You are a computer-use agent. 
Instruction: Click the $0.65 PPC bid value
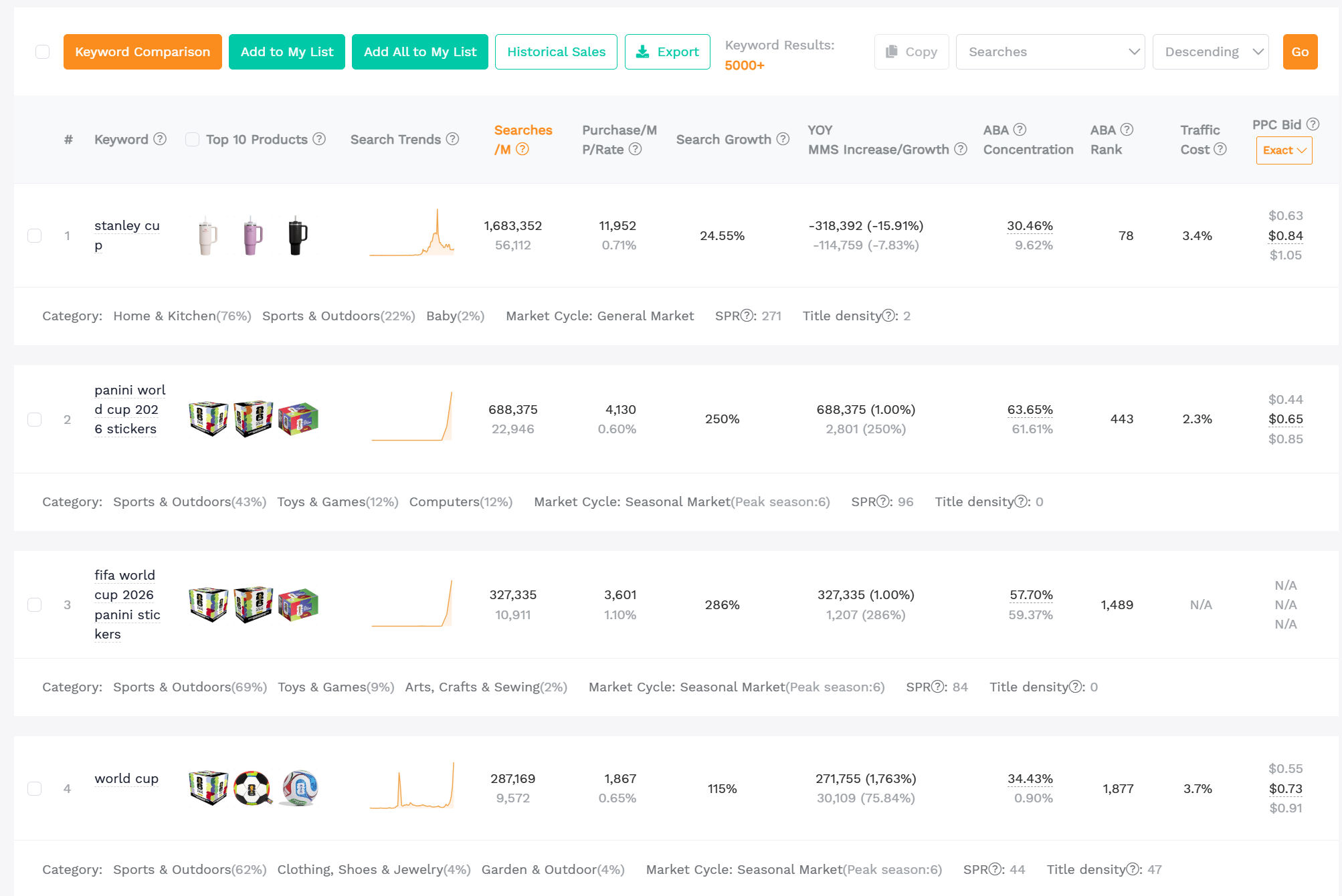[x=1285, y=419]
